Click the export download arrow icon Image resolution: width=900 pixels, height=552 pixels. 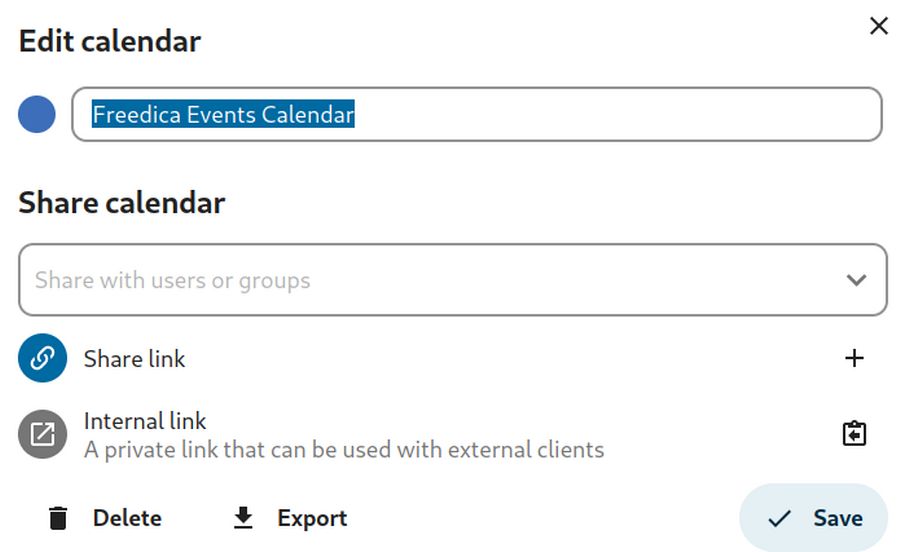pyautogui.click(x=243, y=518)
